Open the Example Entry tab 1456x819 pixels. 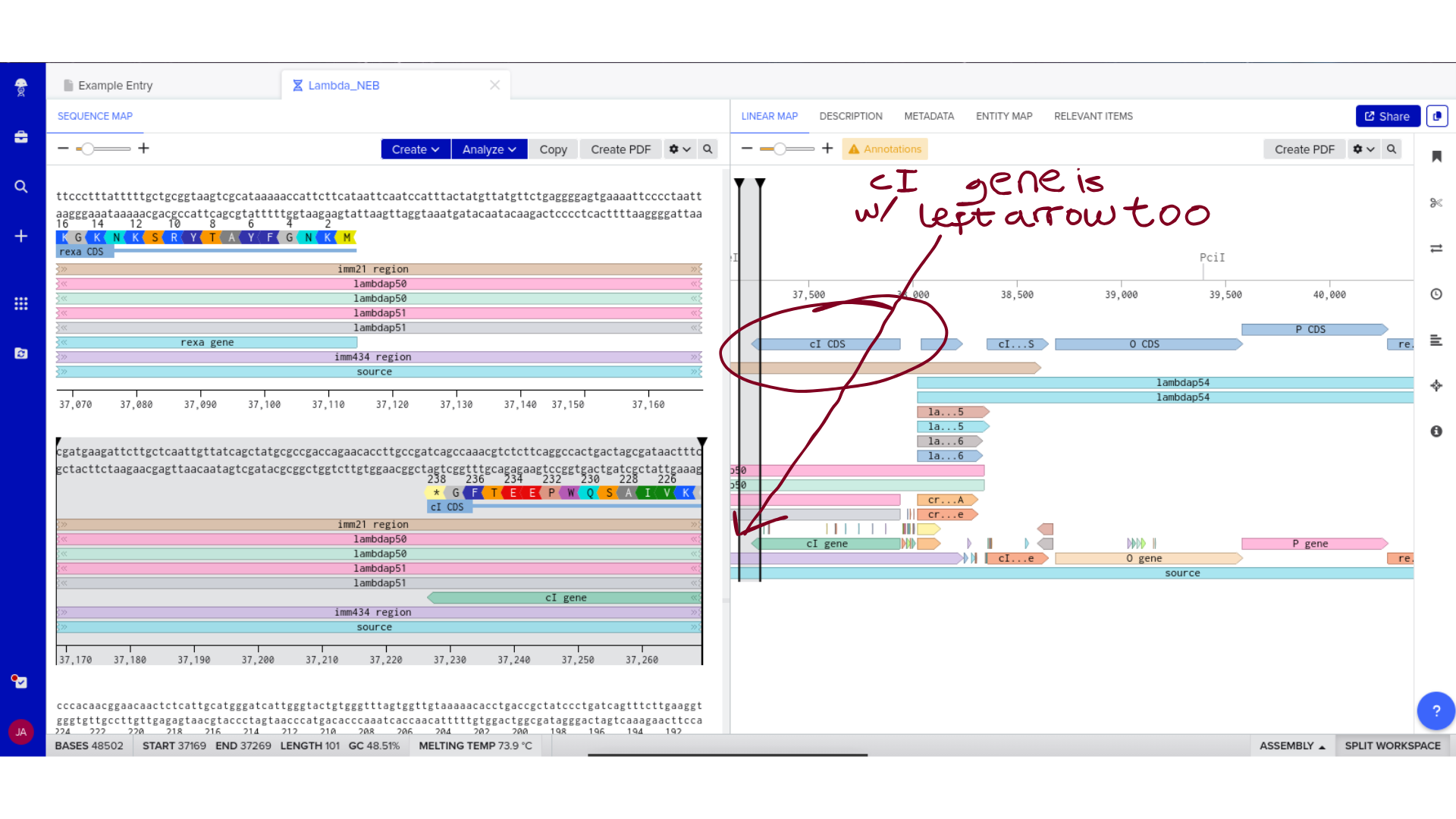coord(115,86)
